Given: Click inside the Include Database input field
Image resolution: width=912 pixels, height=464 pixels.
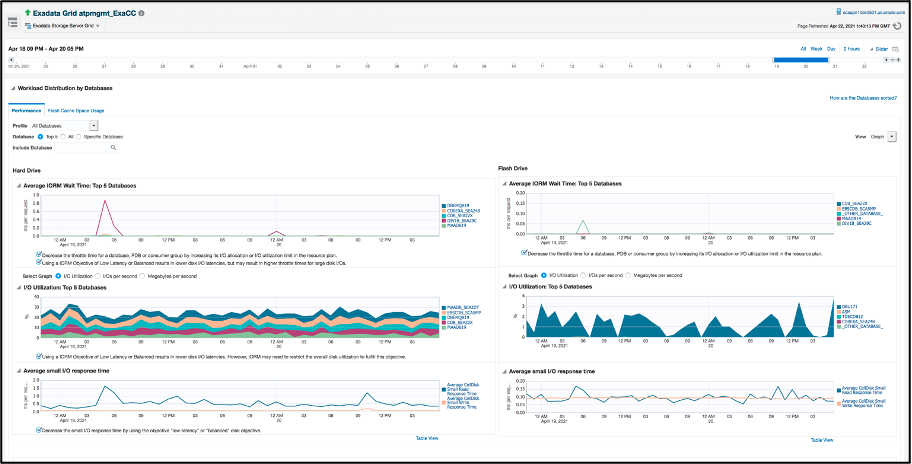Looking at the screenshot, I should 82,148.
